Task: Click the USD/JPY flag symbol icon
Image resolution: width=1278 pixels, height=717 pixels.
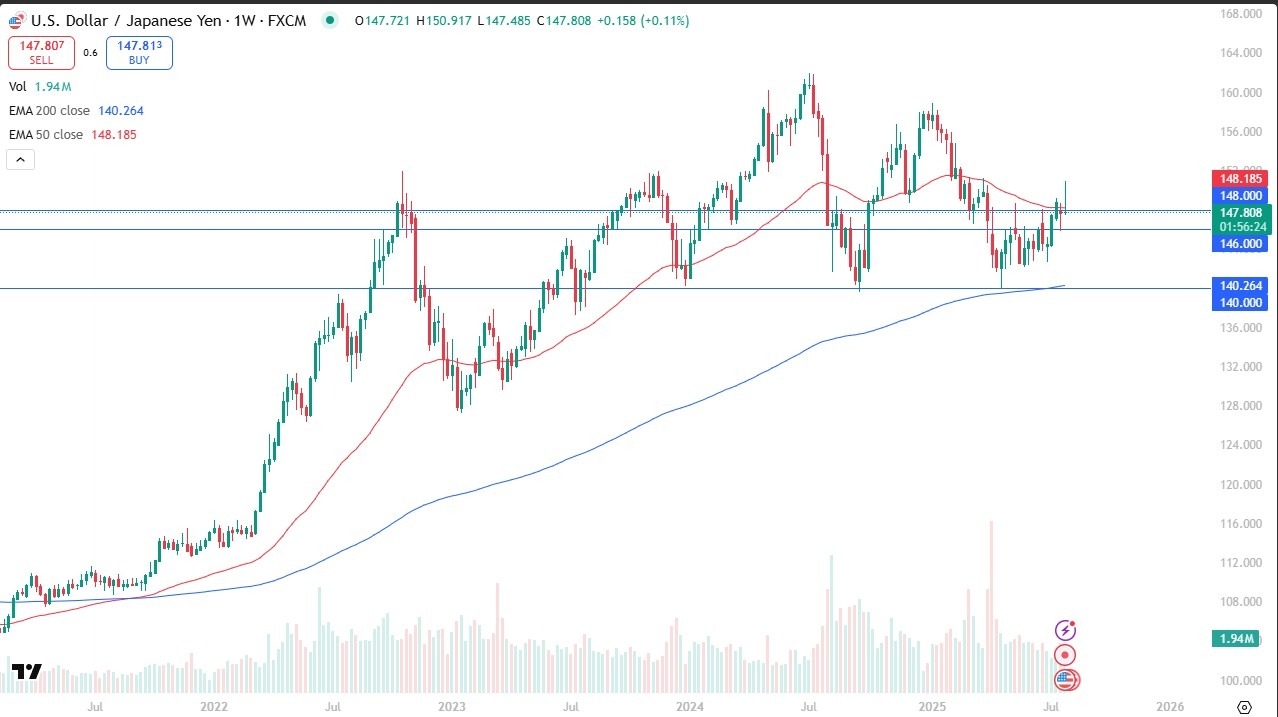Action: pos(16,20)
